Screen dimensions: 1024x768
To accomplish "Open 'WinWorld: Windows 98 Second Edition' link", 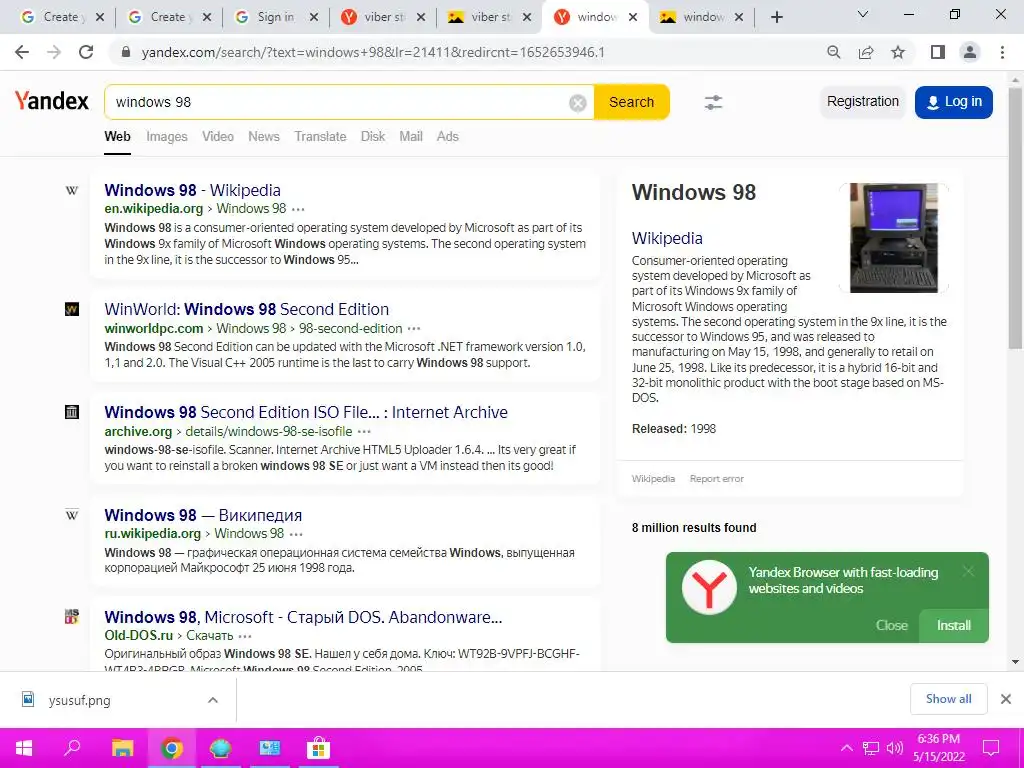I will point(247,309).
